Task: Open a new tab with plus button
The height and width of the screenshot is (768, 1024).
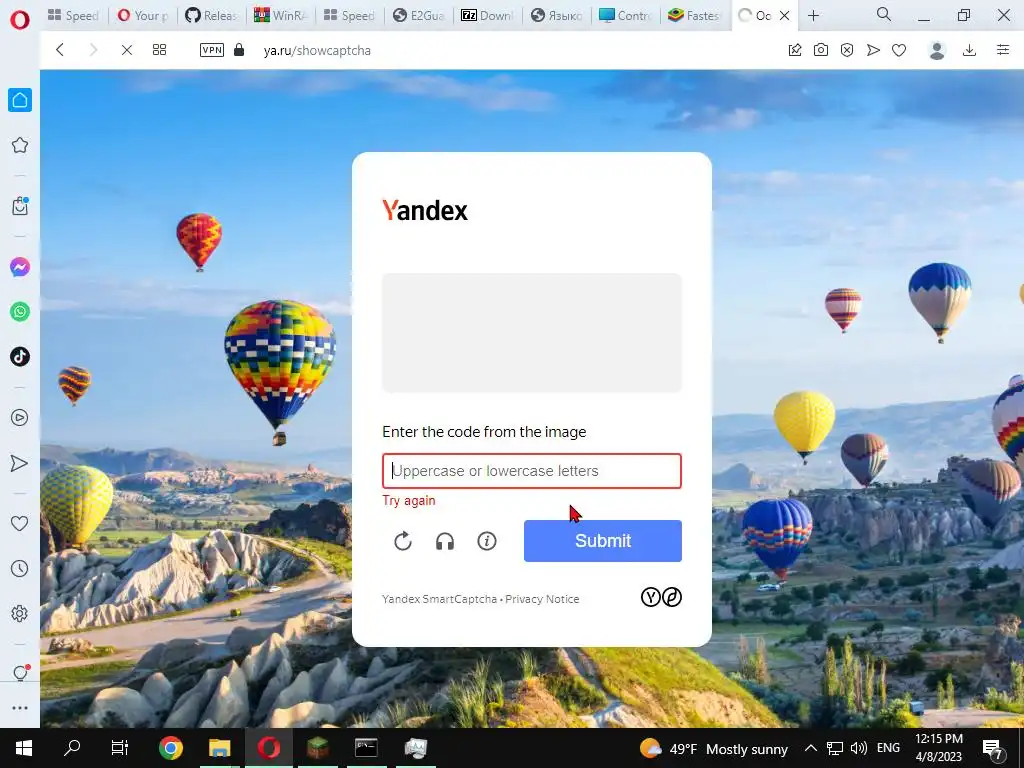Action: tap(813, 16)
